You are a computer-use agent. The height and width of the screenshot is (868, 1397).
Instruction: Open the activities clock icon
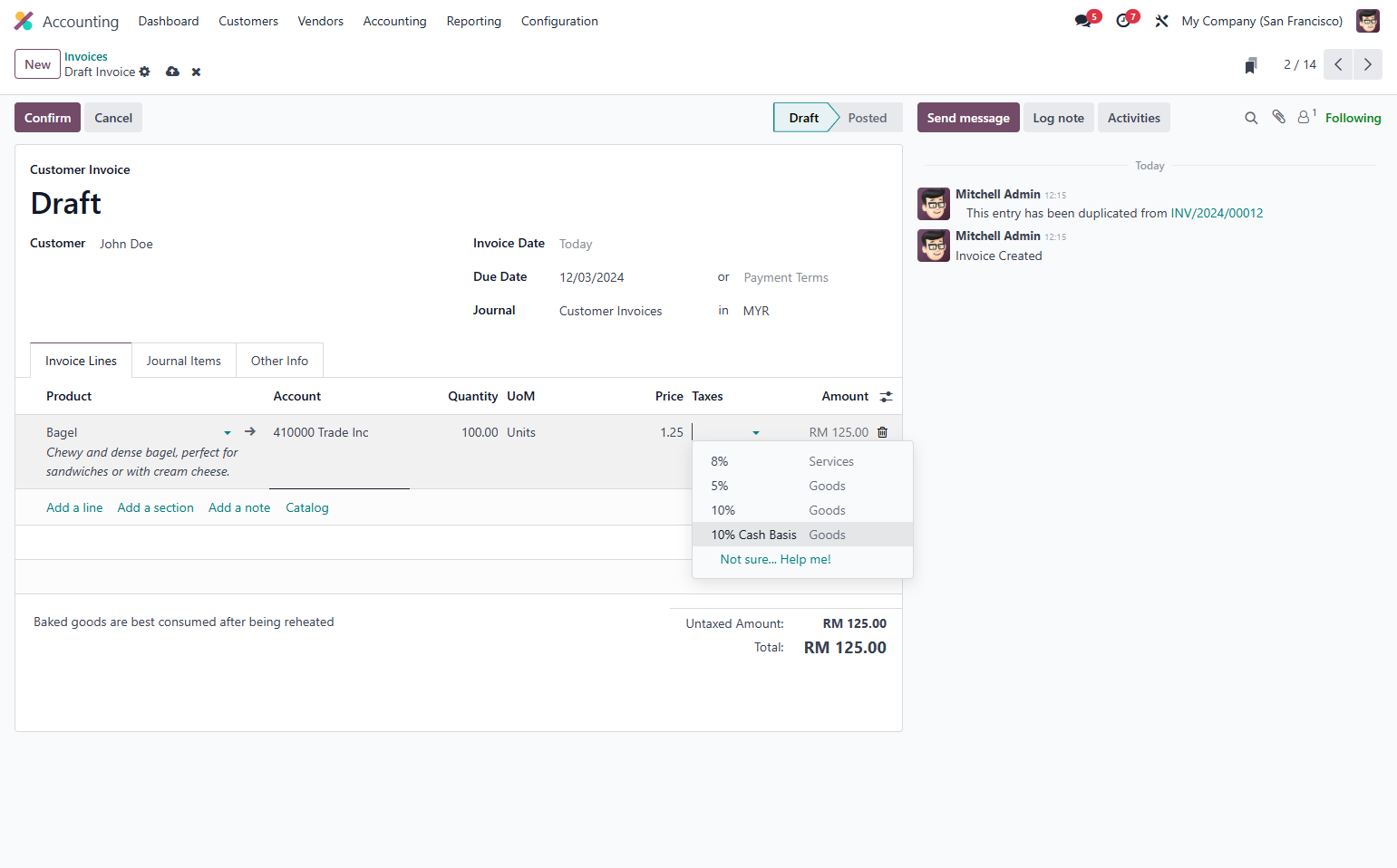tap(1124, 21)
